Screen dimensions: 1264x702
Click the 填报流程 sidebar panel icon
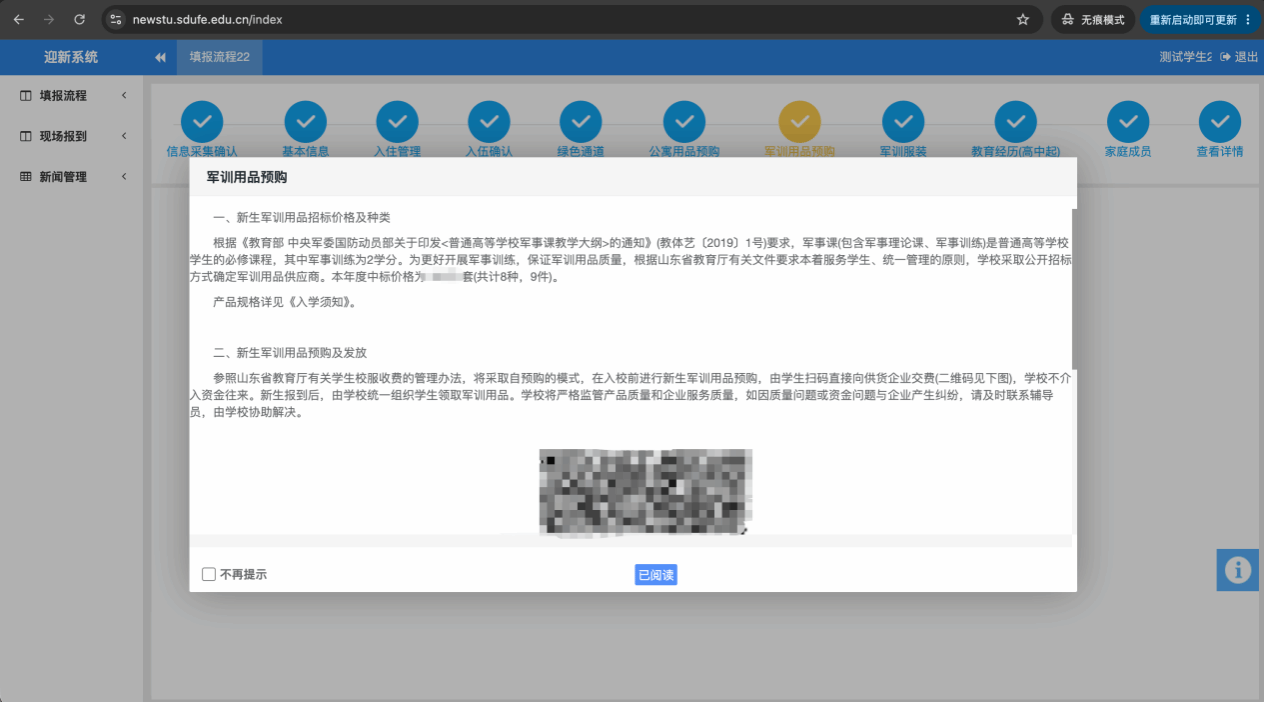[x=26, y=96]
